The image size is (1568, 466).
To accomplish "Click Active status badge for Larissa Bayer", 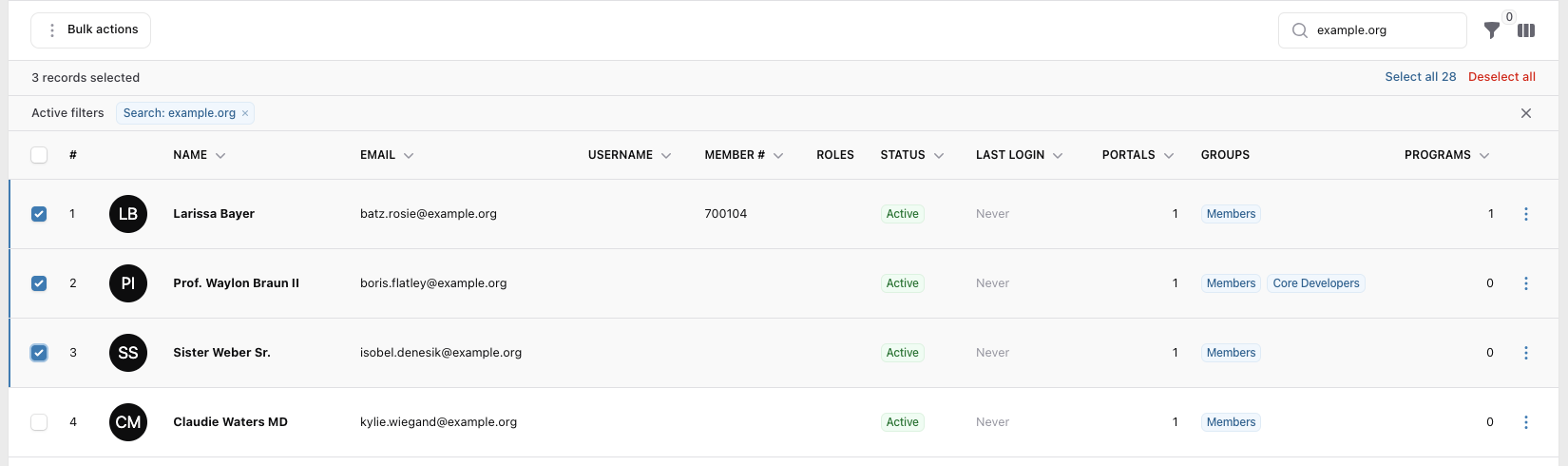I will (x=903, y=214).
